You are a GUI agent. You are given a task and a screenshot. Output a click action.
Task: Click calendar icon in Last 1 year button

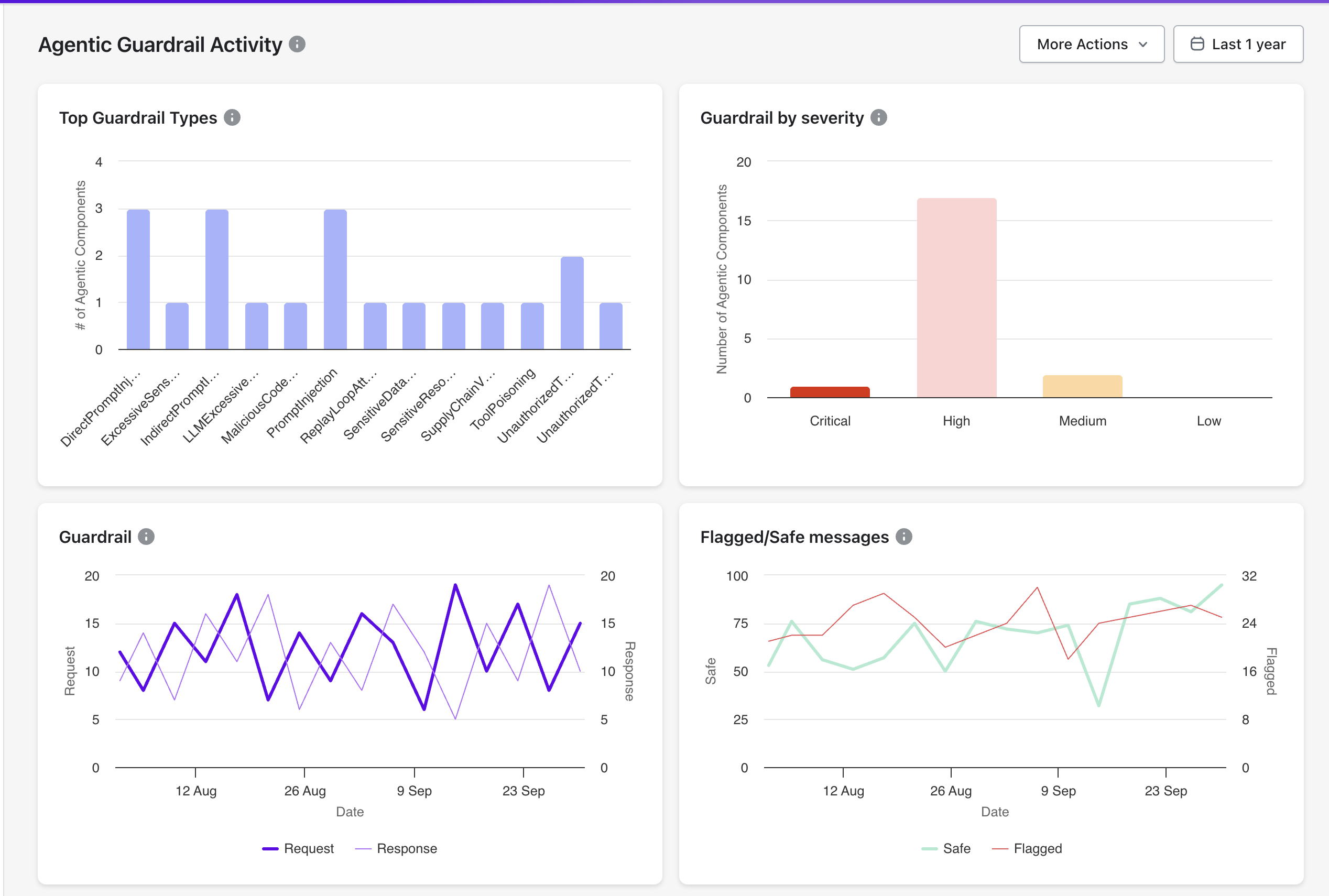1197,44
